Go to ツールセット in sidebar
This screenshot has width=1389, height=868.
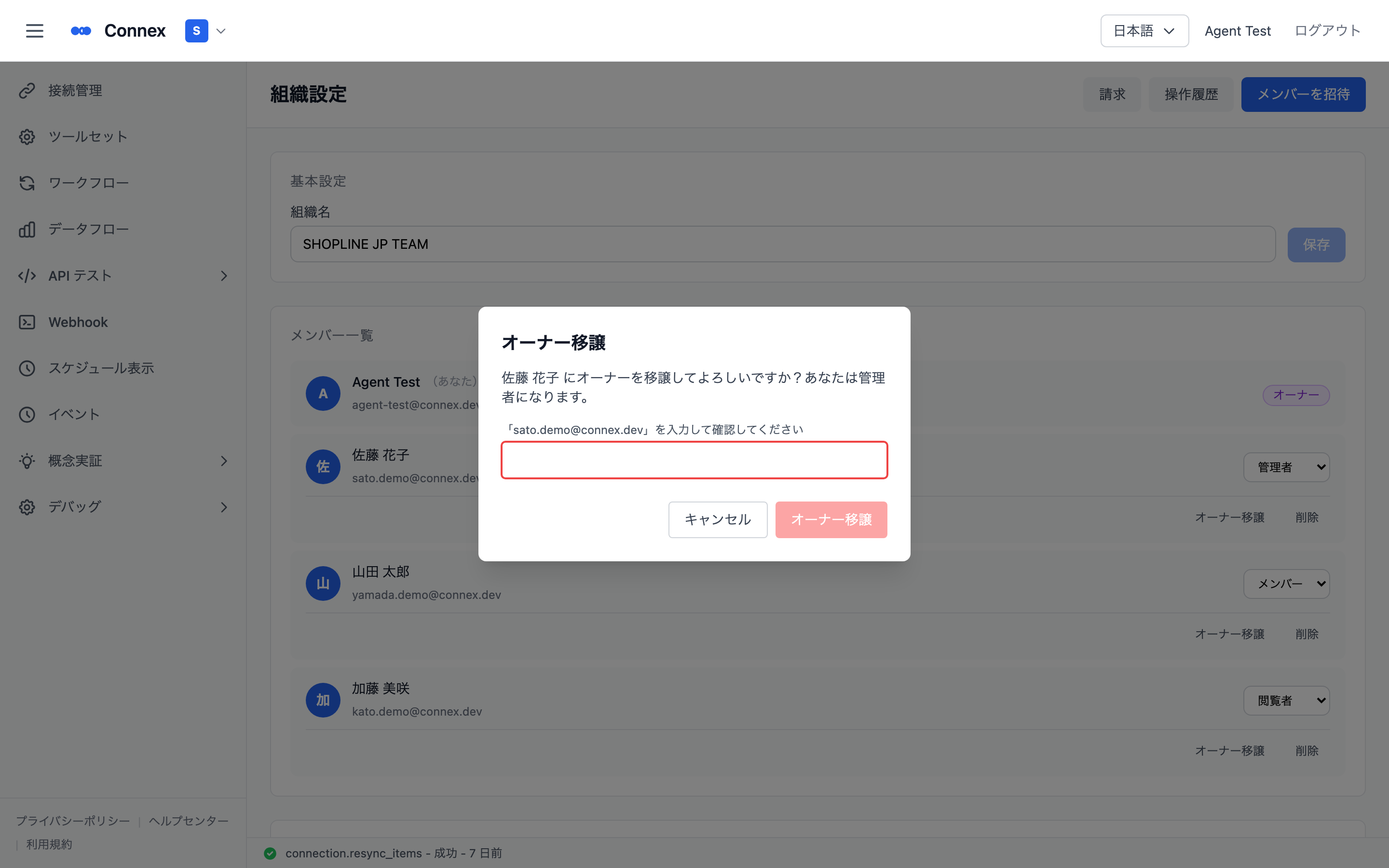point(123,136)
